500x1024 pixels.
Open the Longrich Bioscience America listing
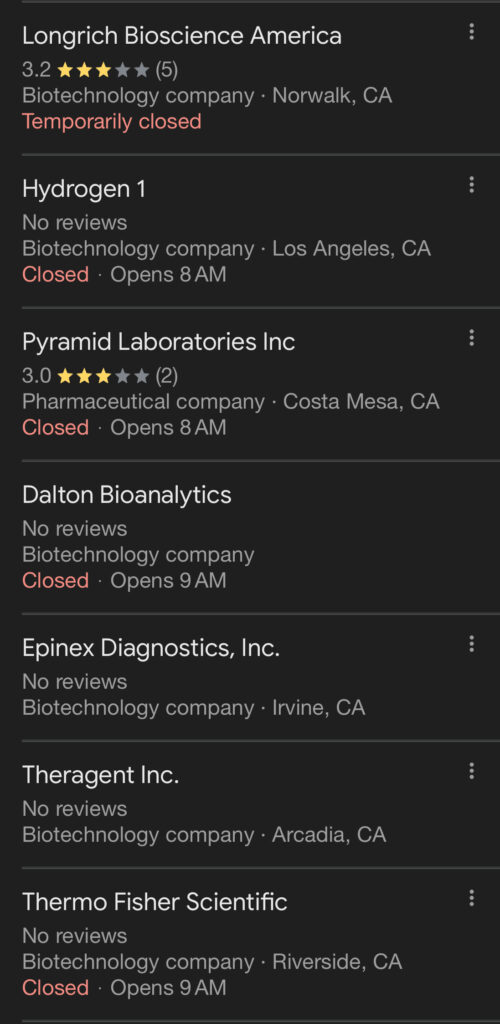click(250, 78)
